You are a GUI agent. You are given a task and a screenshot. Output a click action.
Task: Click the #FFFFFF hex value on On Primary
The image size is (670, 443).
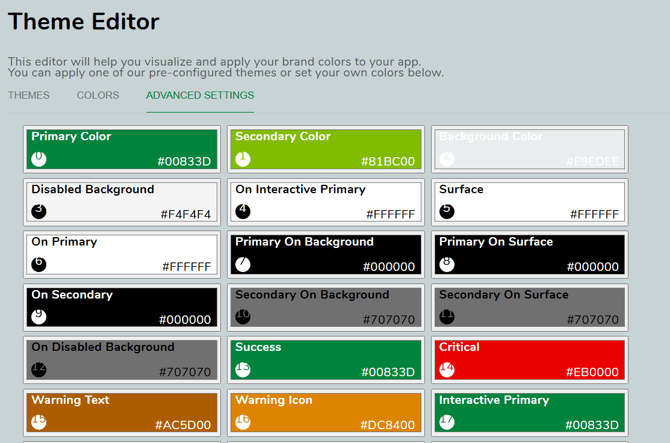186,267
